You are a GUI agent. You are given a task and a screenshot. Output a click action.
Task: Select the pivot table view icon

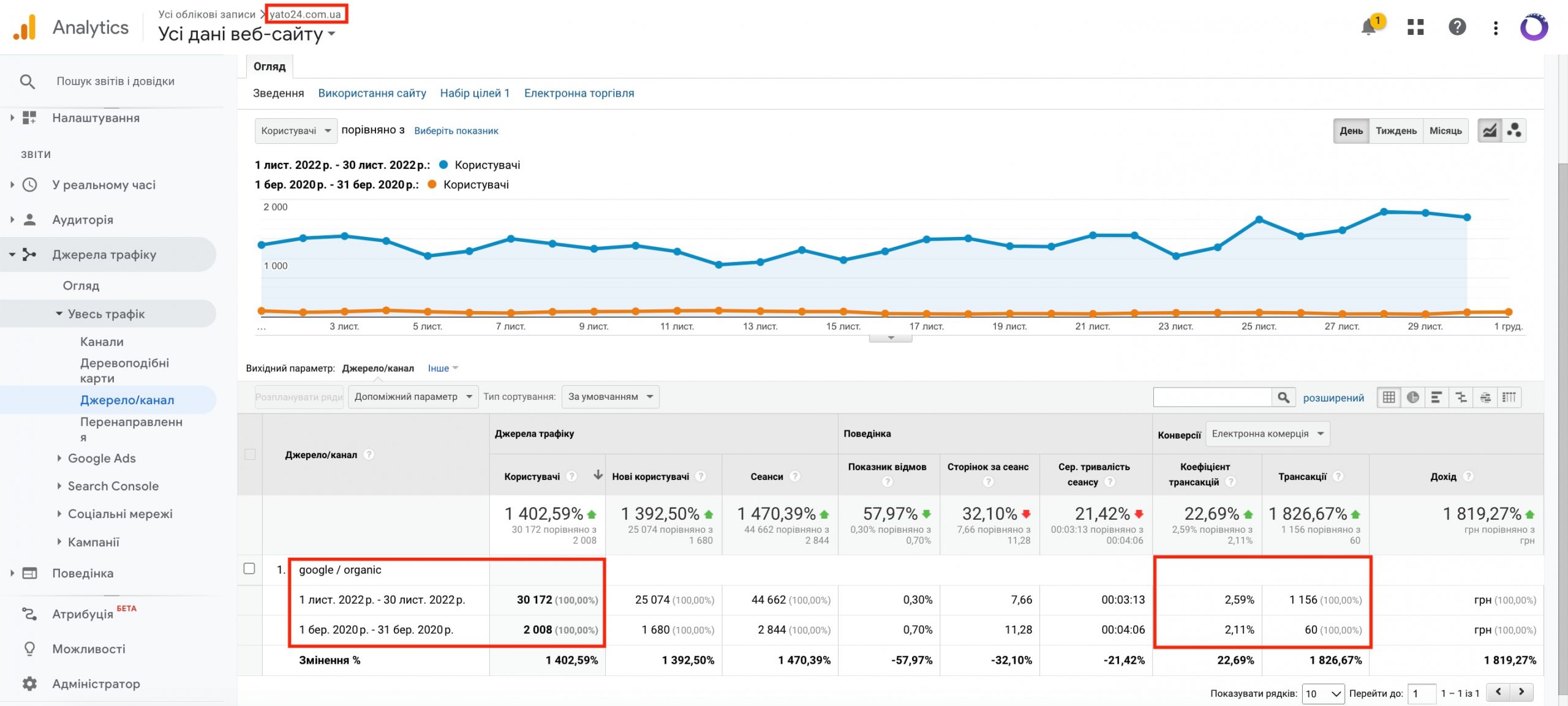click(x=1509, y=397)
